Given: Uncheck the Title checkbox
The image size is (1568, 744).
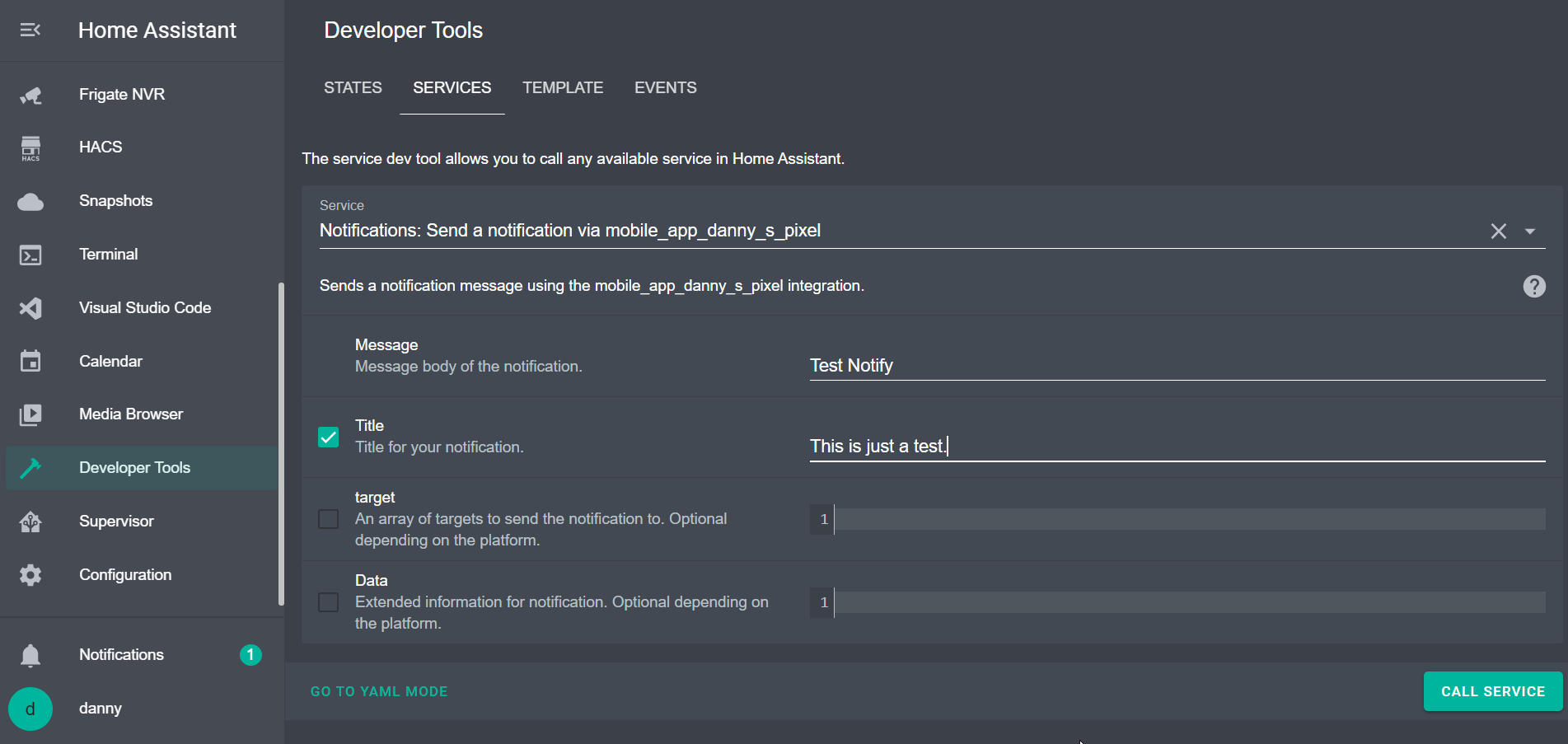Looking at the screenshot, I should (328, 437).
